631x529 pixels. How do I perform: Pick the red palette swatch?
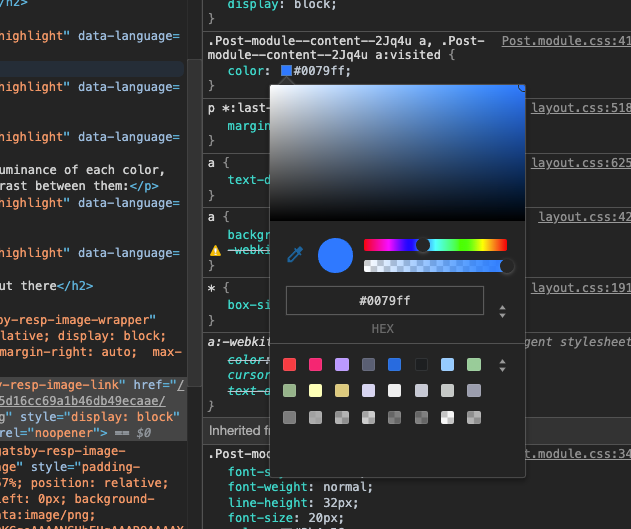[289, 364]
